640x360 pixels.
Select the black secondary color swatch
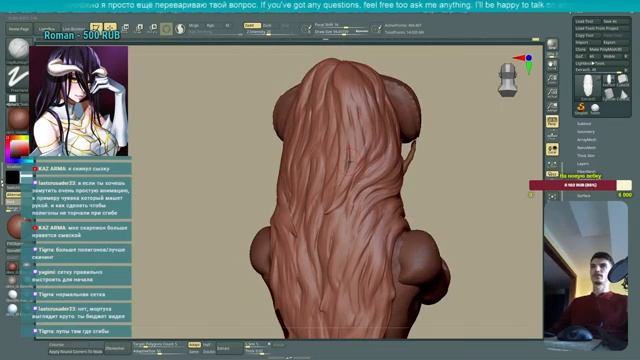(x=12, y=178)
